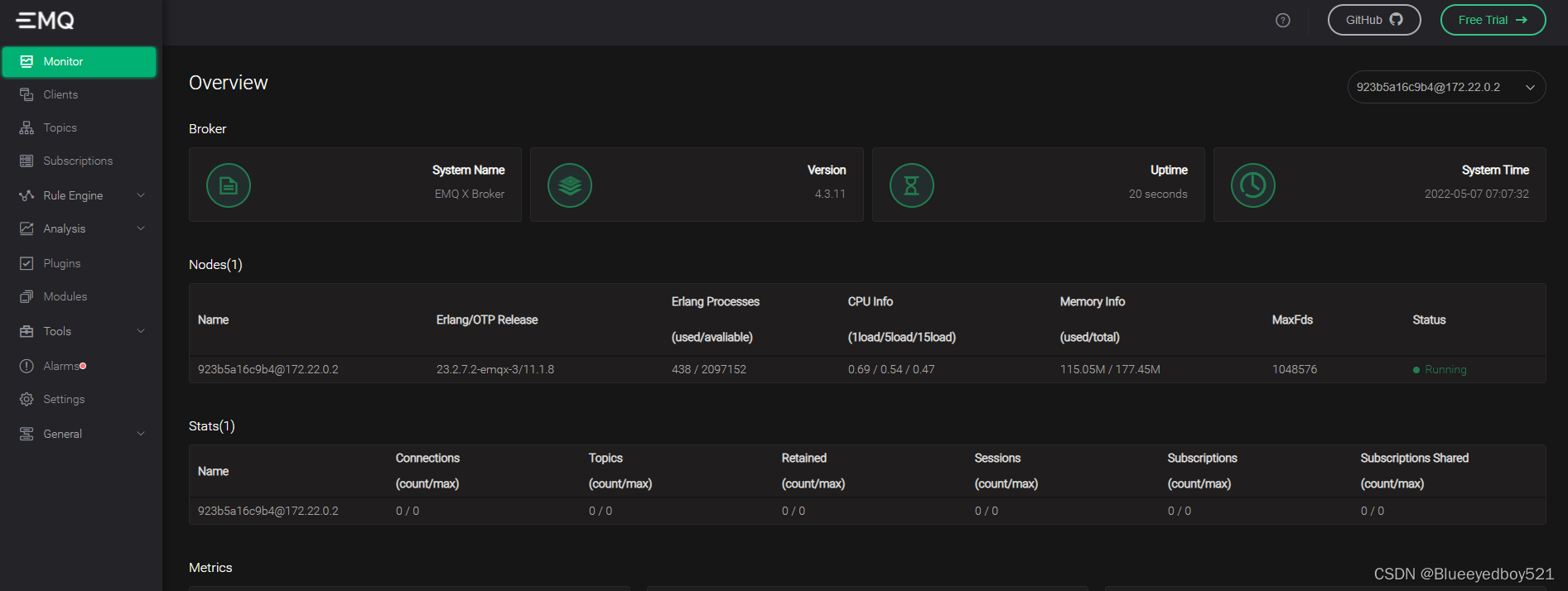
Task: Click the version value 4.3.11
Action: (830, 194)
